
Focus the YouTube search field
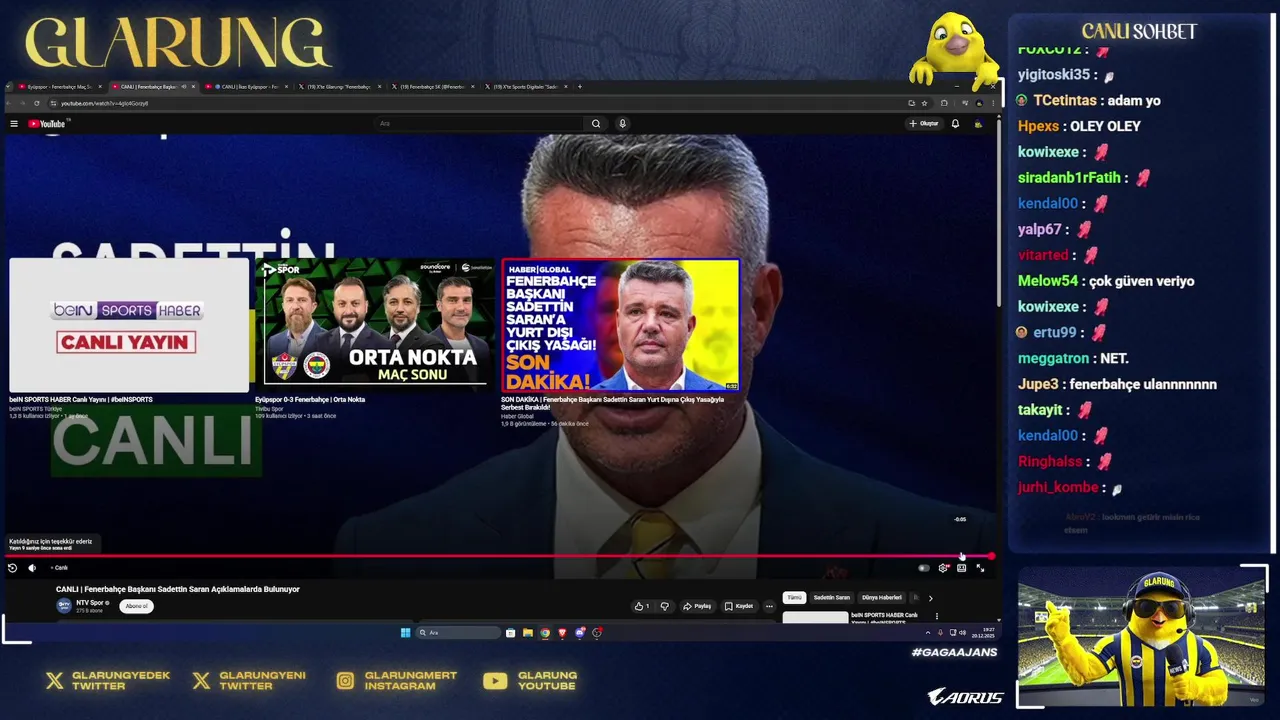[x=480, y=124]
